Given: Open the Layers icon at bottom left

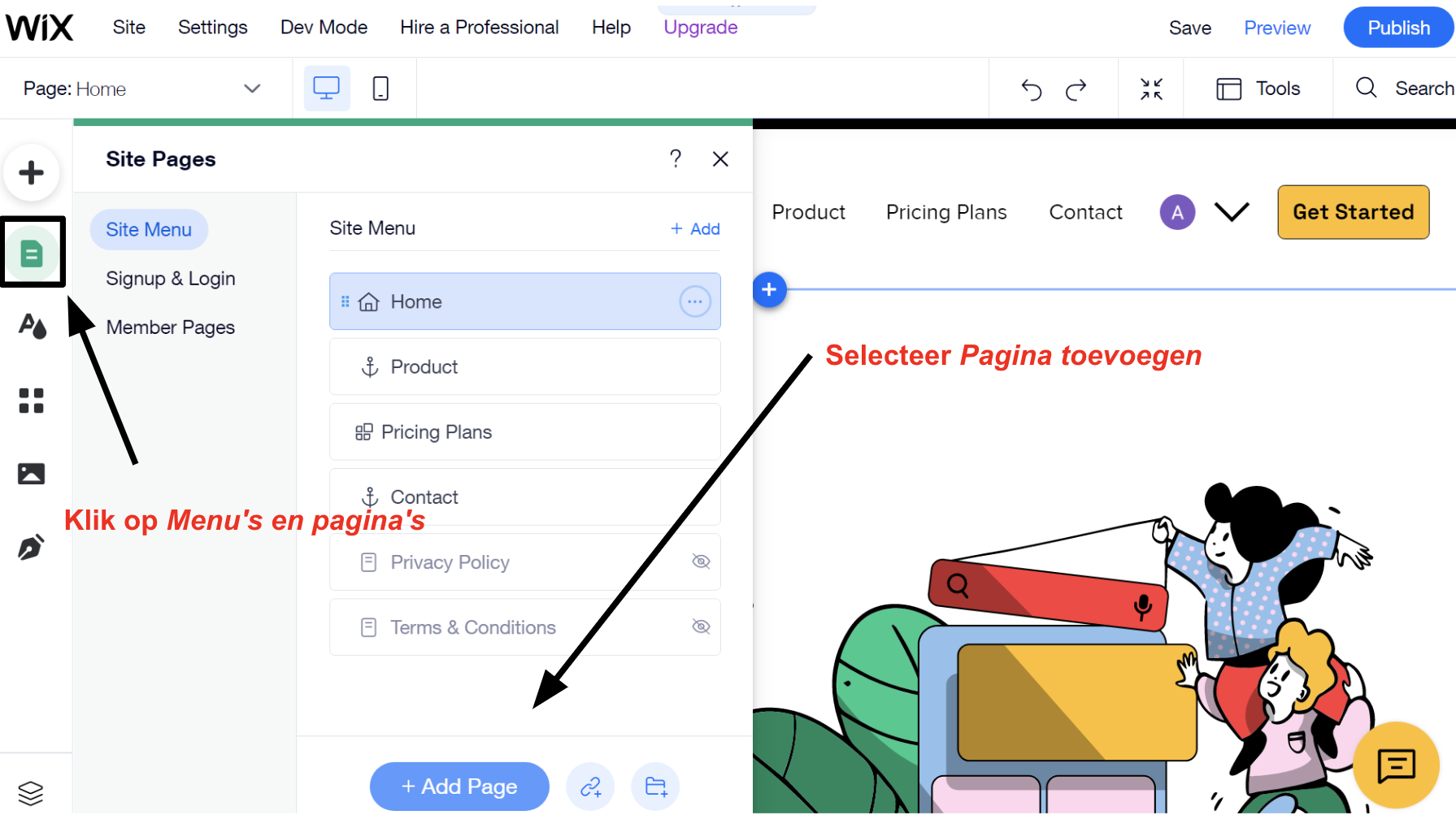Looking at the screenshot, I should click(30, 792).
